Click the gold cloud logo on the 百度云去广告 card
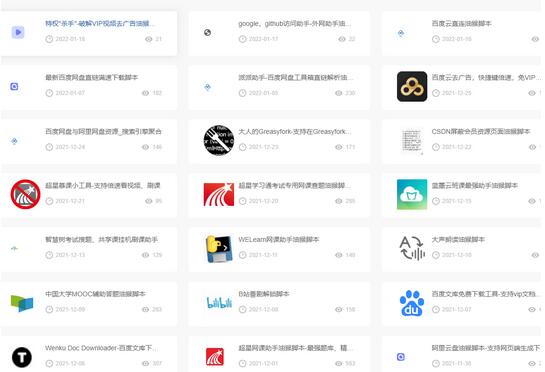Viewport: 545px width, 372px height. 412,86
